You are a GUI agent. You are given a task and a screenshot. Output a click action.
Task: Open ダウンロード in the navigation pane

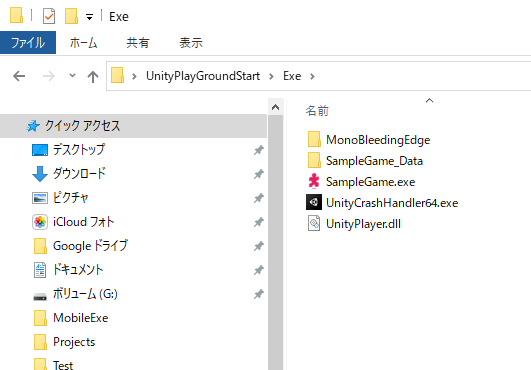[79, 174]
